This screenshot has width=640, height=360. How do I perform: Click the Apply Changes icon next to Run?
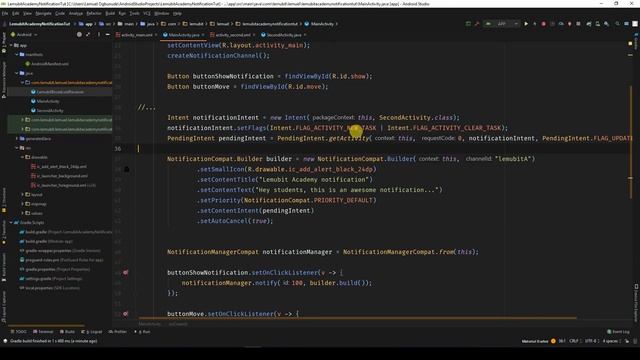(x=535, y=24)
